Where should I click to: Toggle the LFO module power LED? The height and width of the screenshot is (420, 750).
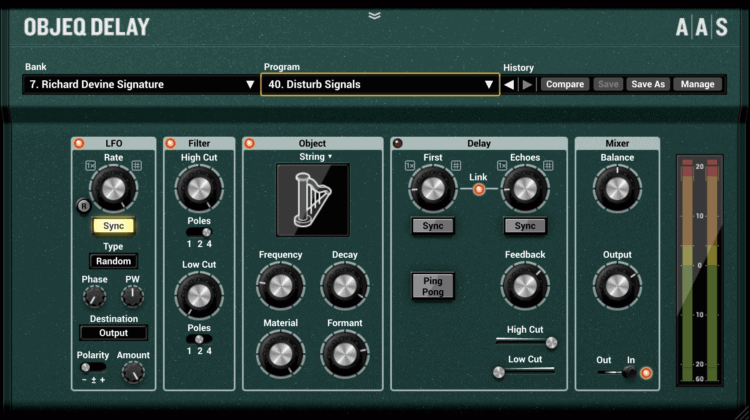(79, 143)
